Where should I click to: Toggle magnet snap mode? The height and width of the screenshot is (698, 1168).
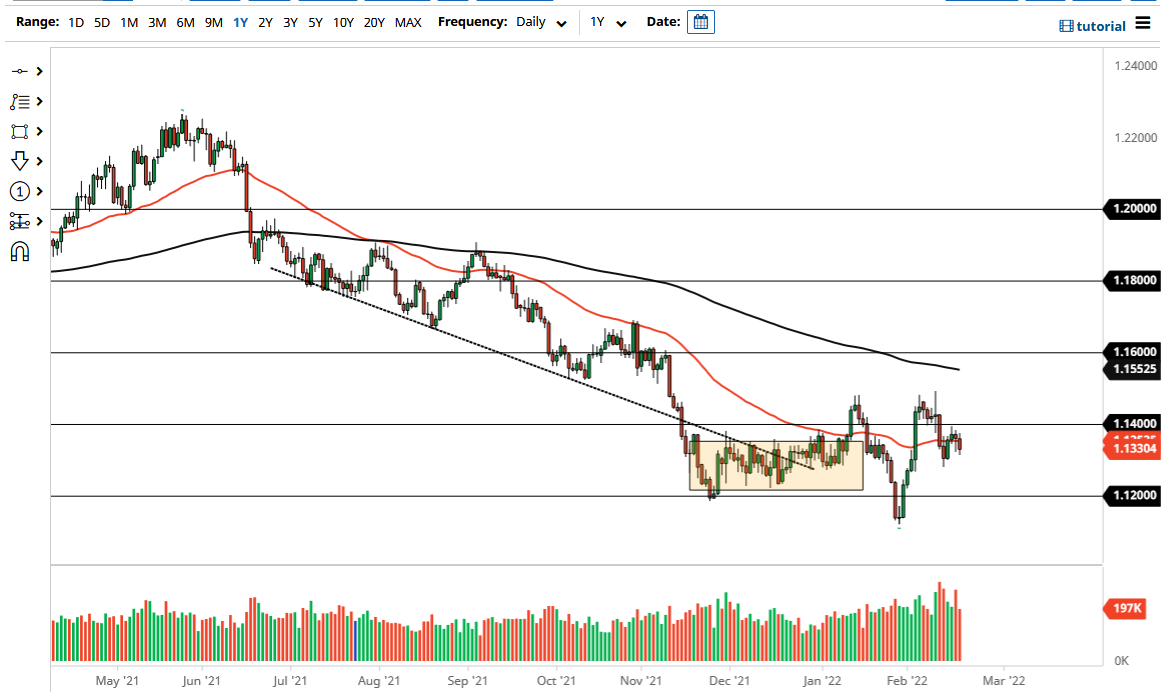point(20,251)
